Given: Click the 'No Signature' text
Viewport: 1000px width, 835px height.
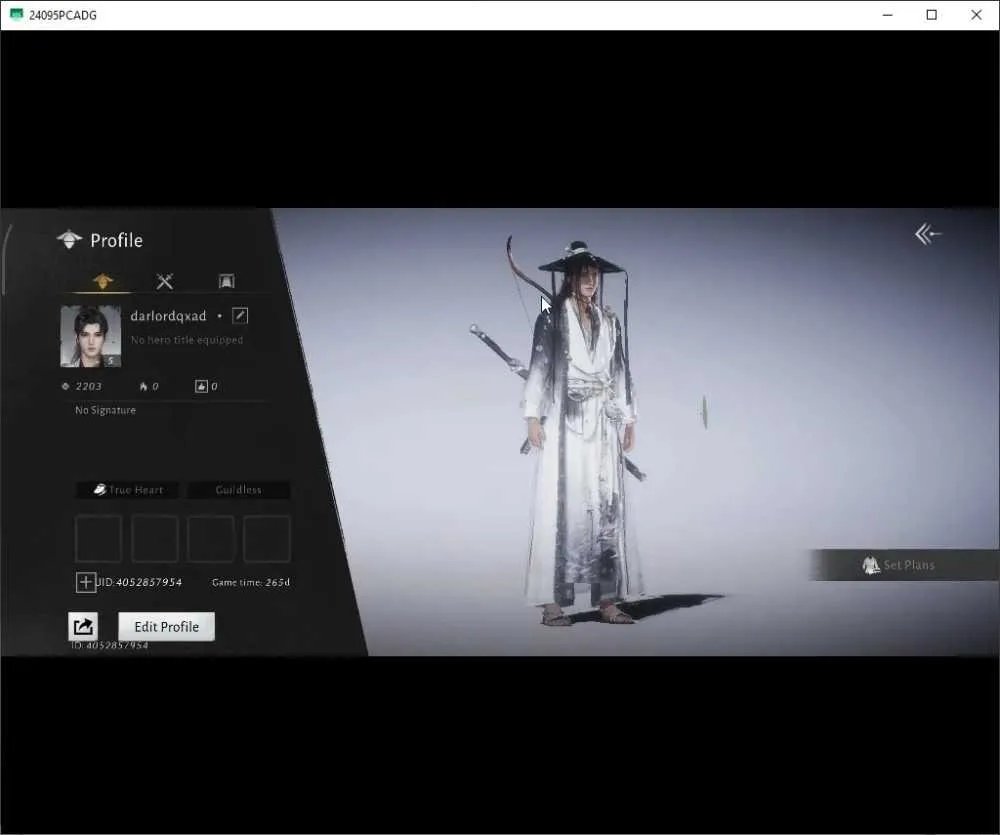Looking at the screenshot, I should tap(105, 410).
